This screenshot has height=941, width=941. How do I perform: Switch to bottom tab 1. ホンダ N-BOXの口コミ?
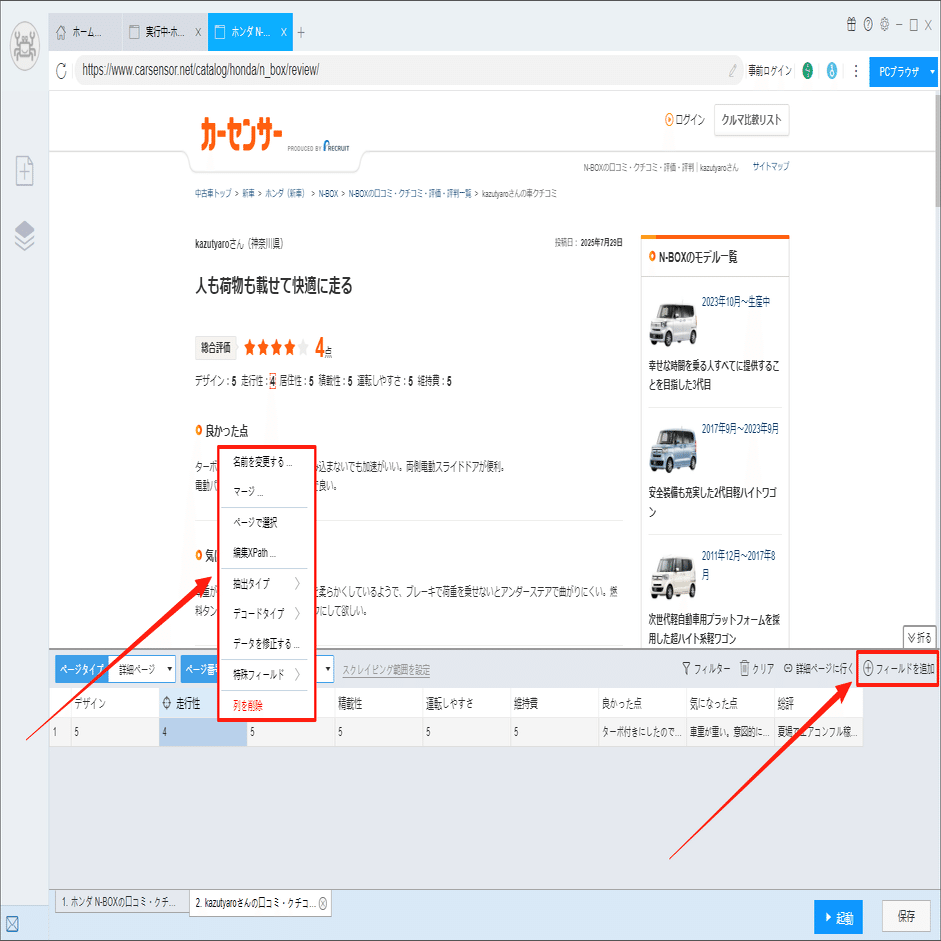tap(122, 902)
